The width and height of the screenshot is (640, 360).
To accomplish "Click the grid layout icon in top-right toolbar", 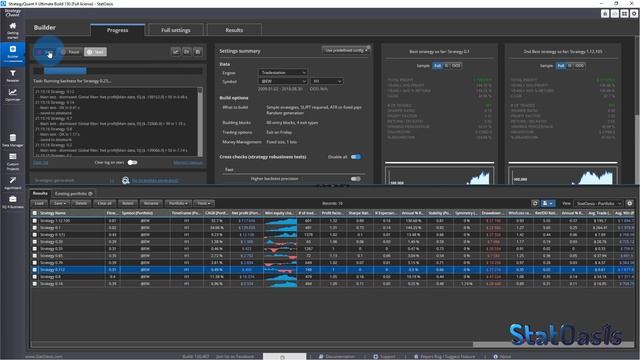I will point(624,13).
